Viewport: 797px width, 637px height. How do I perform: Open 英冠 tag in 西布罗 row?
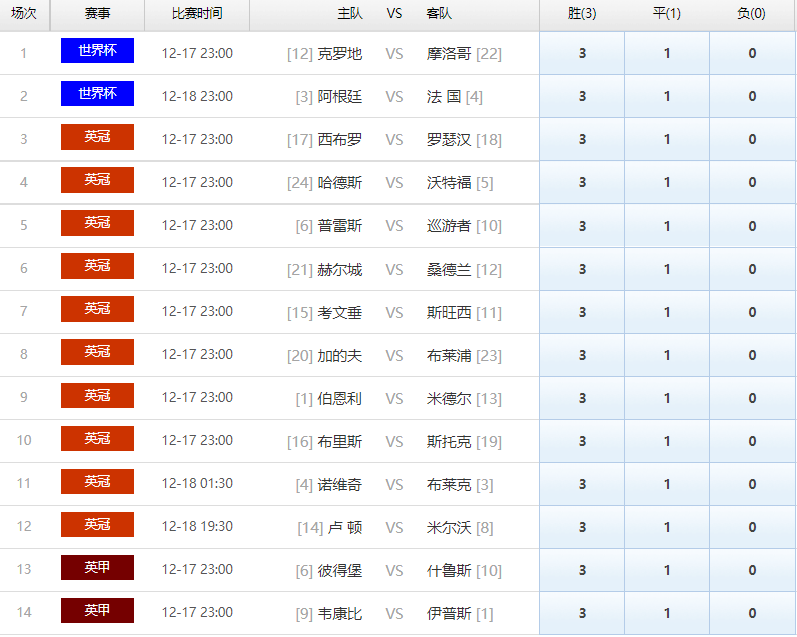pyautogui.click(x=97, y=137)
